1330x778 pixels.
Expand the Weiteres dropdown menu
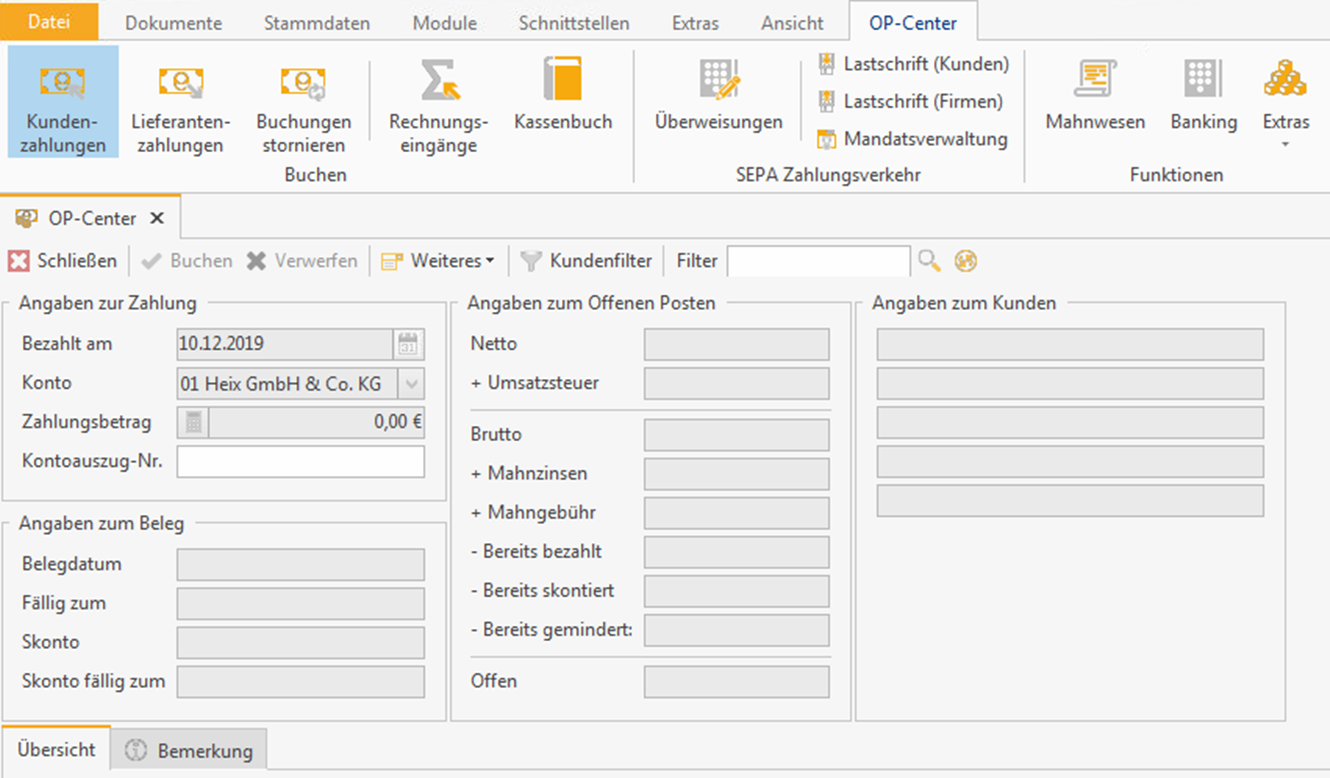click(438, 261)
